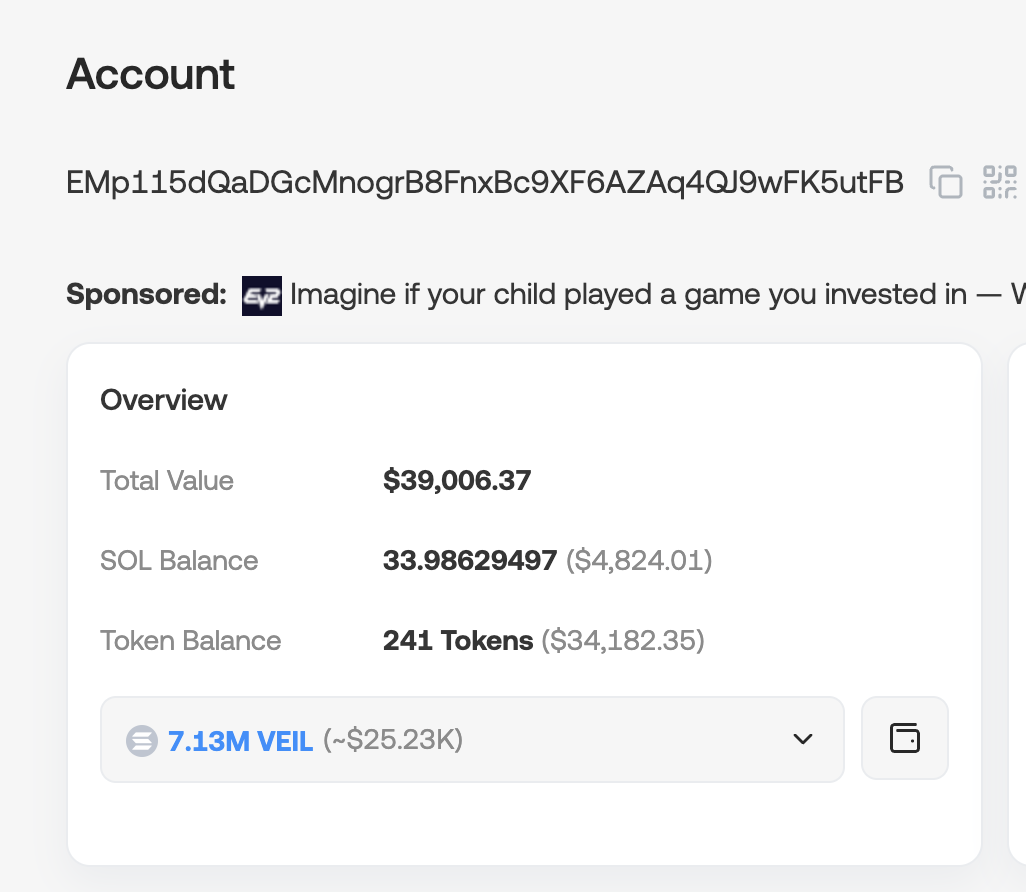The height and width of the screenshot is (892, 1026).
Task: Click the sponsored ad logo icon
Action: click(x=262, y=296)
